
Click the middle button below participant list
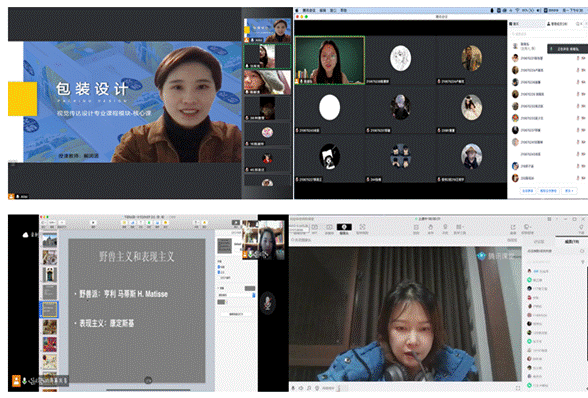coord(548,191)
